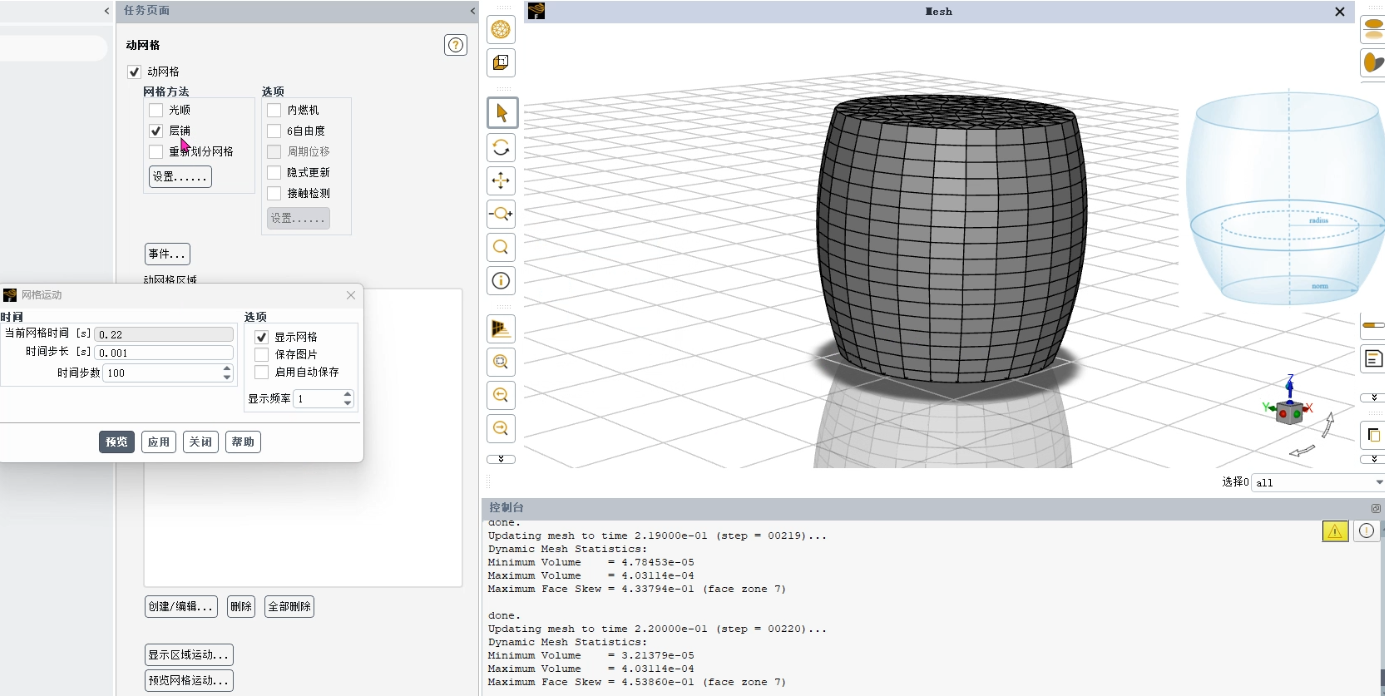
Task: Toggle the 层铺 checkbox
Action: (156, 131)
